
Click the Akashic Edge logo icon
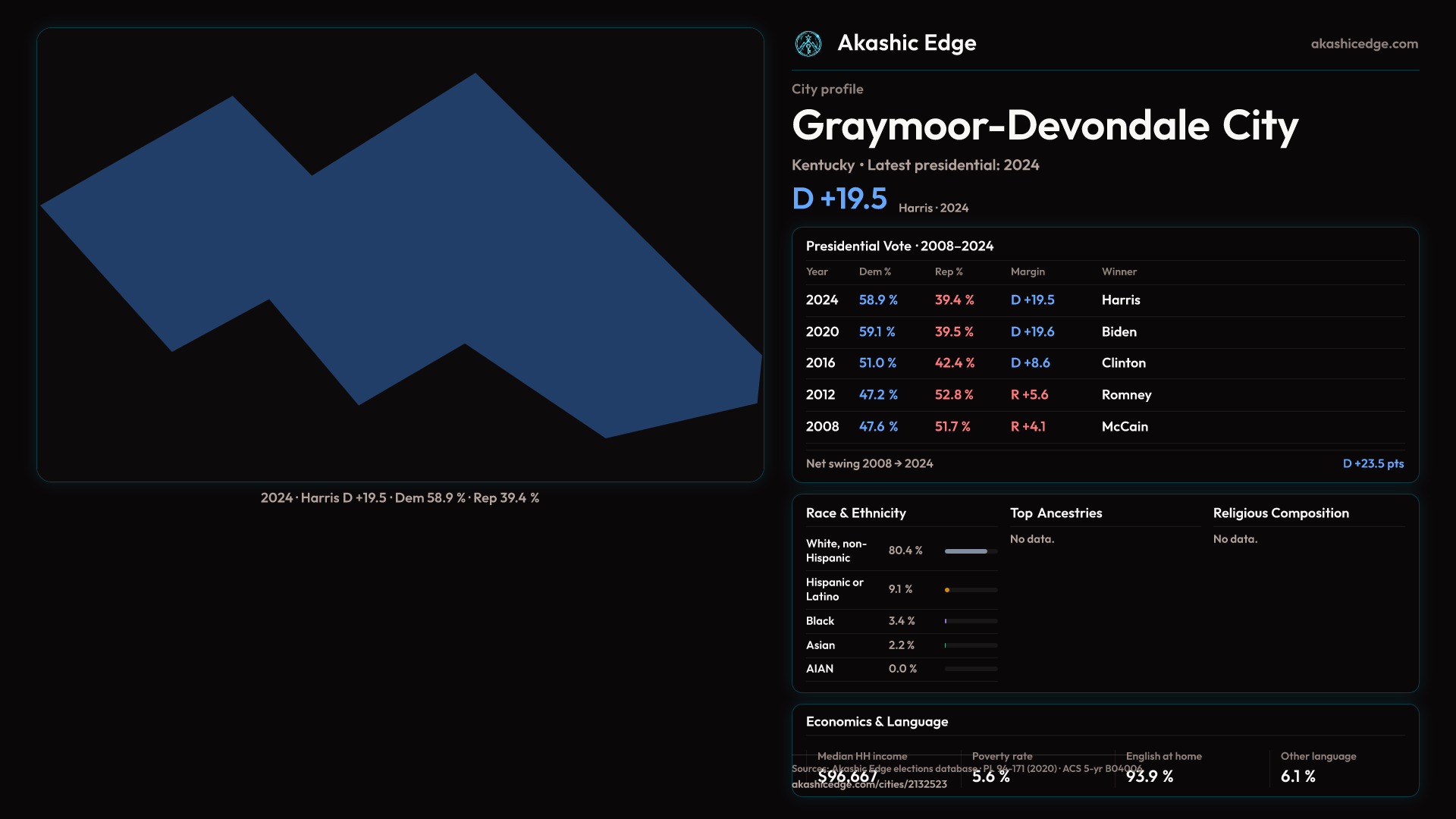808,44
